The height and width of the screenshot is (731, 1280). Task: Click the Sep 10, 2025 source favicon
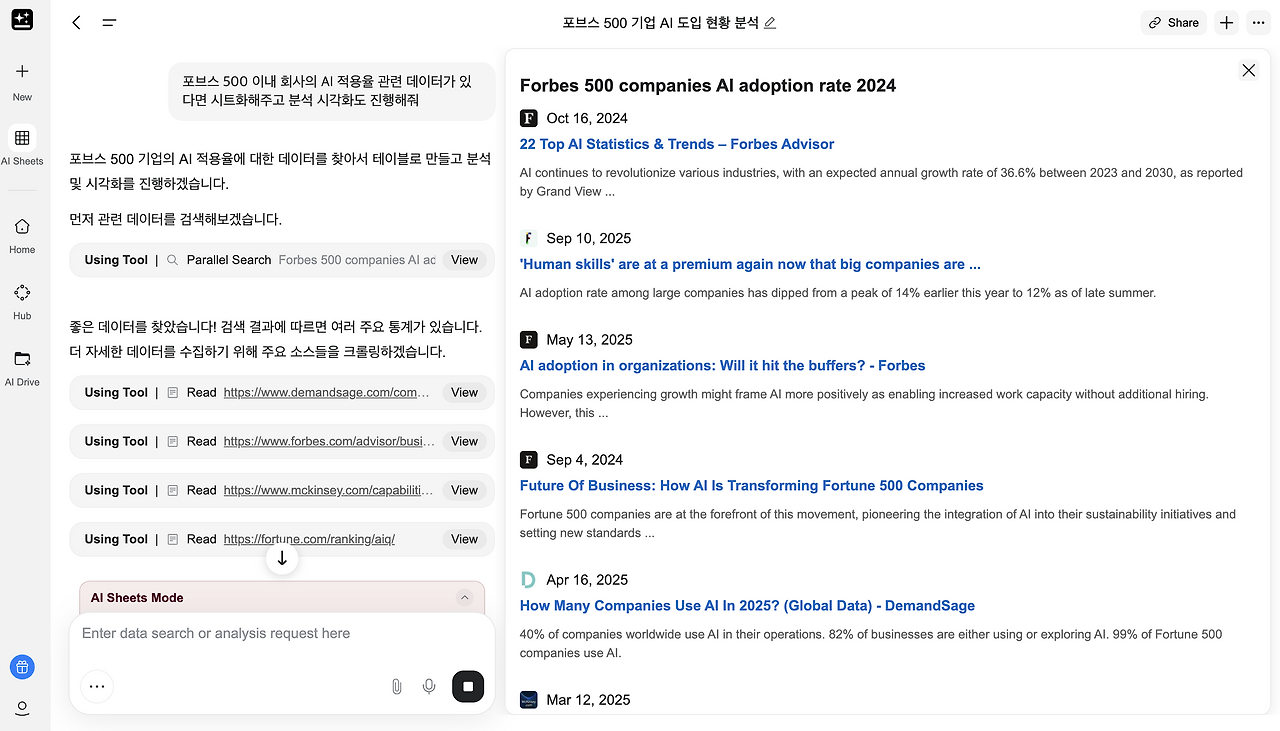(529, 238)
